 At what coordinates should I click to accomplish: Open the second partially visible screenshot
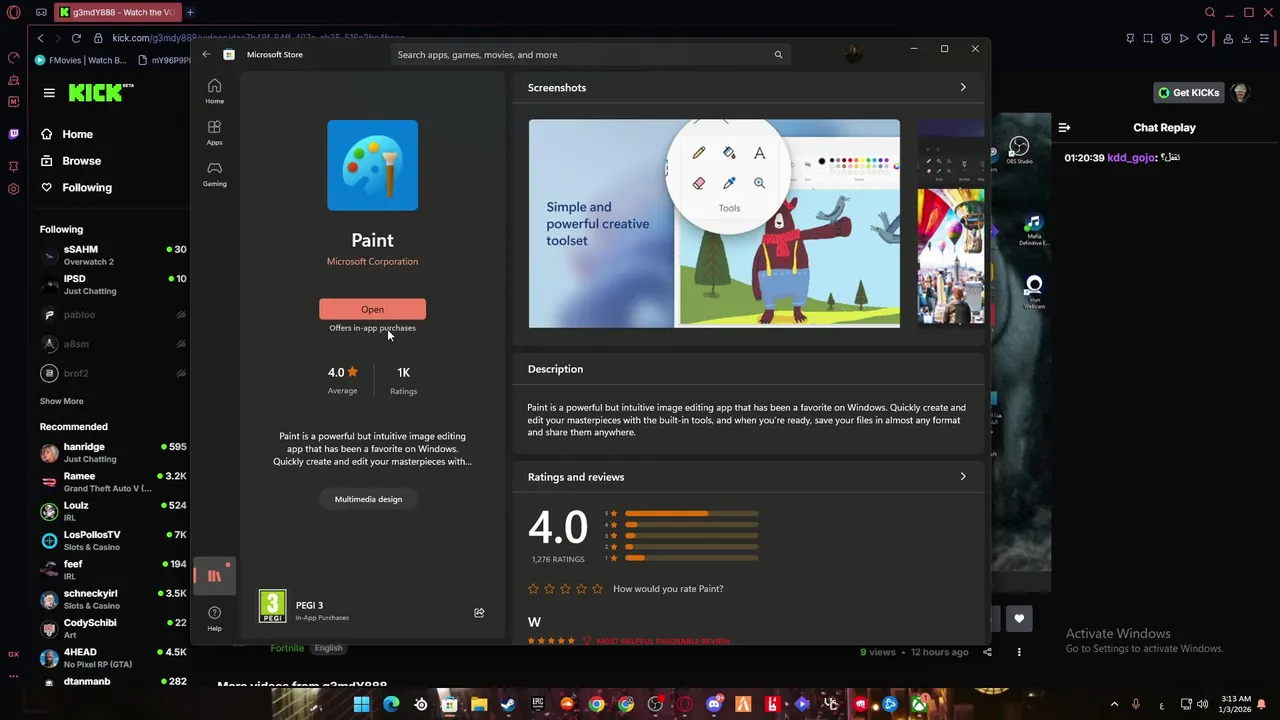pyautogui.click(x=951, y=224)
